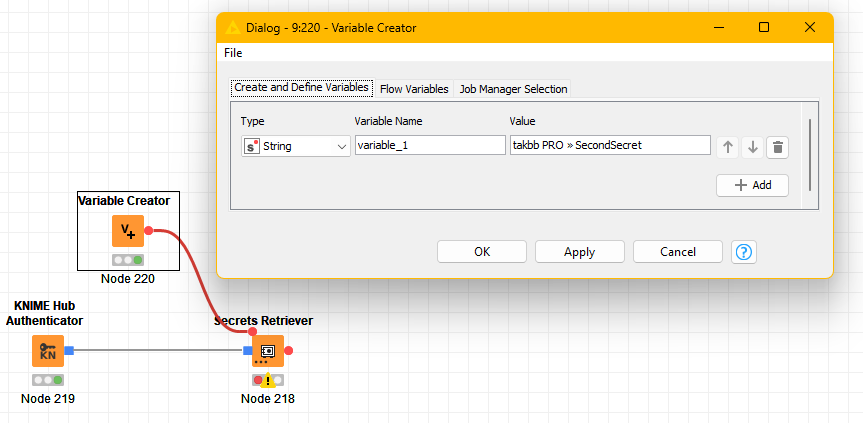Viewport: 863px width, 423px height.
Task: Click the Apply button
Action: (x=579, y=252)
